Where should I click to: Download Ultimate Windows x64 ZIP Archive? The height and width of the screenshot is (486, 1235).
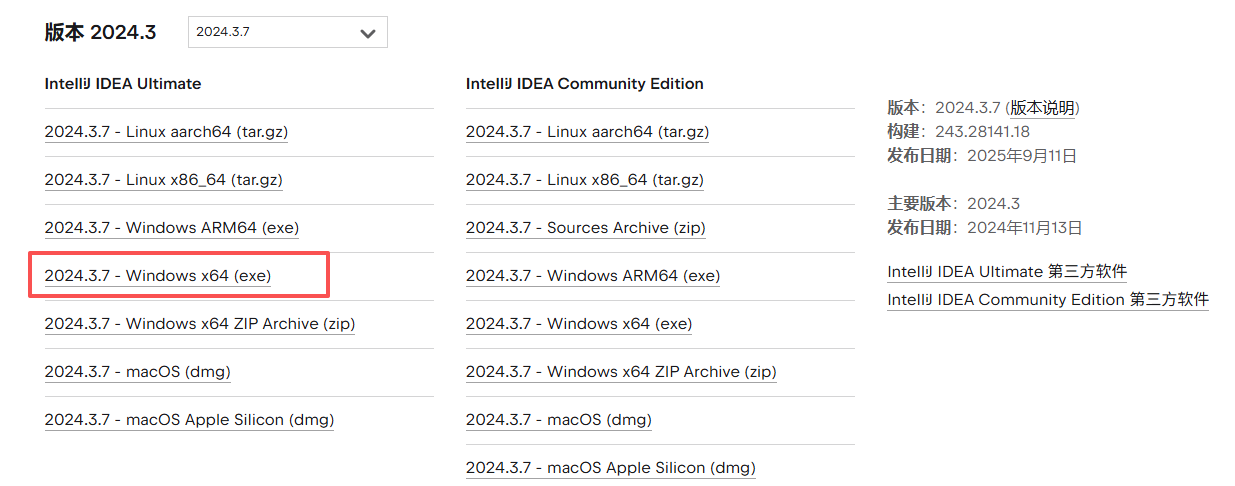[x=199, y=324]
